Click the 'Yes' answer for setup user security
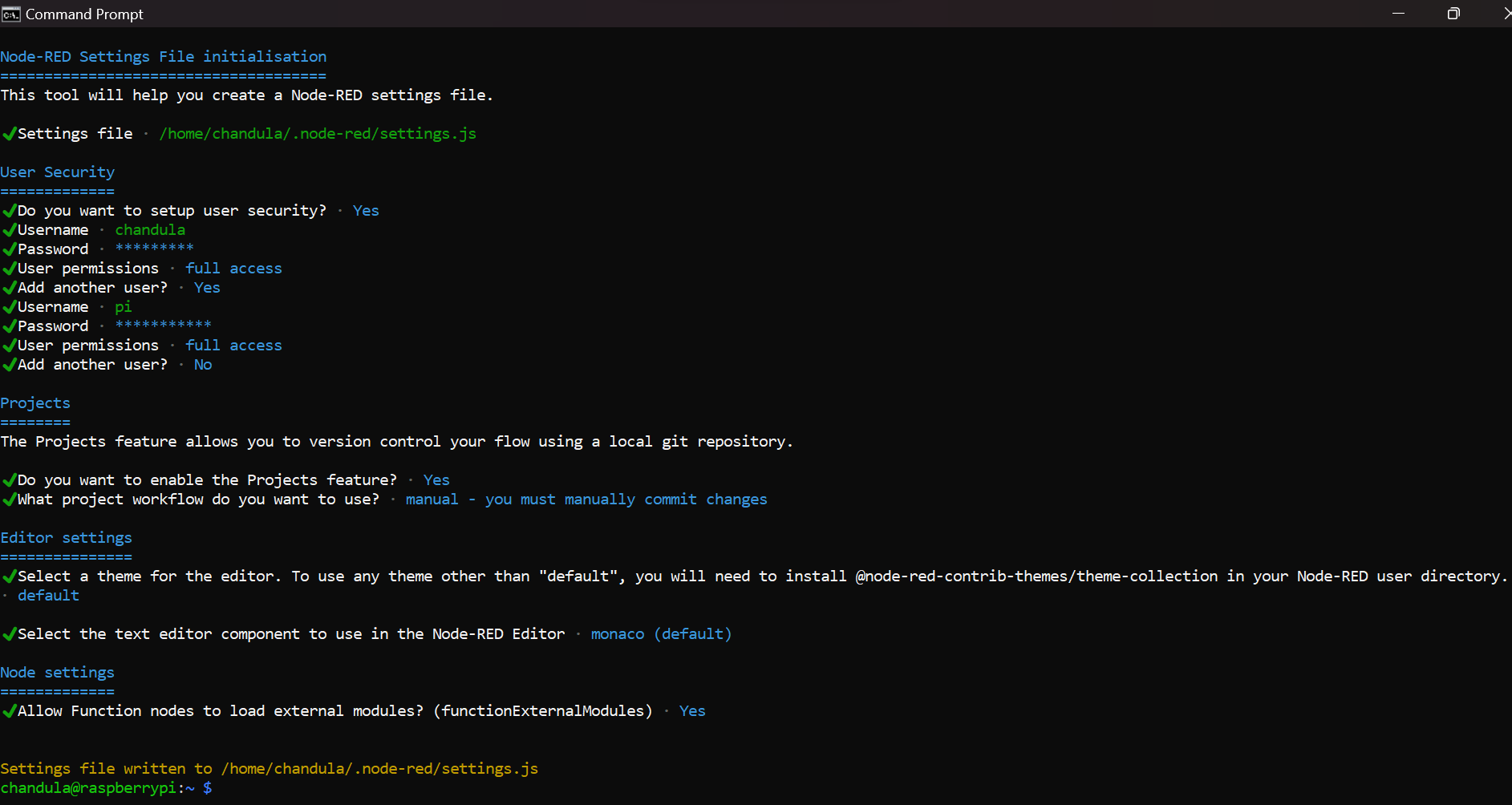The image size is (1512, 805). (x=366, y=210)
